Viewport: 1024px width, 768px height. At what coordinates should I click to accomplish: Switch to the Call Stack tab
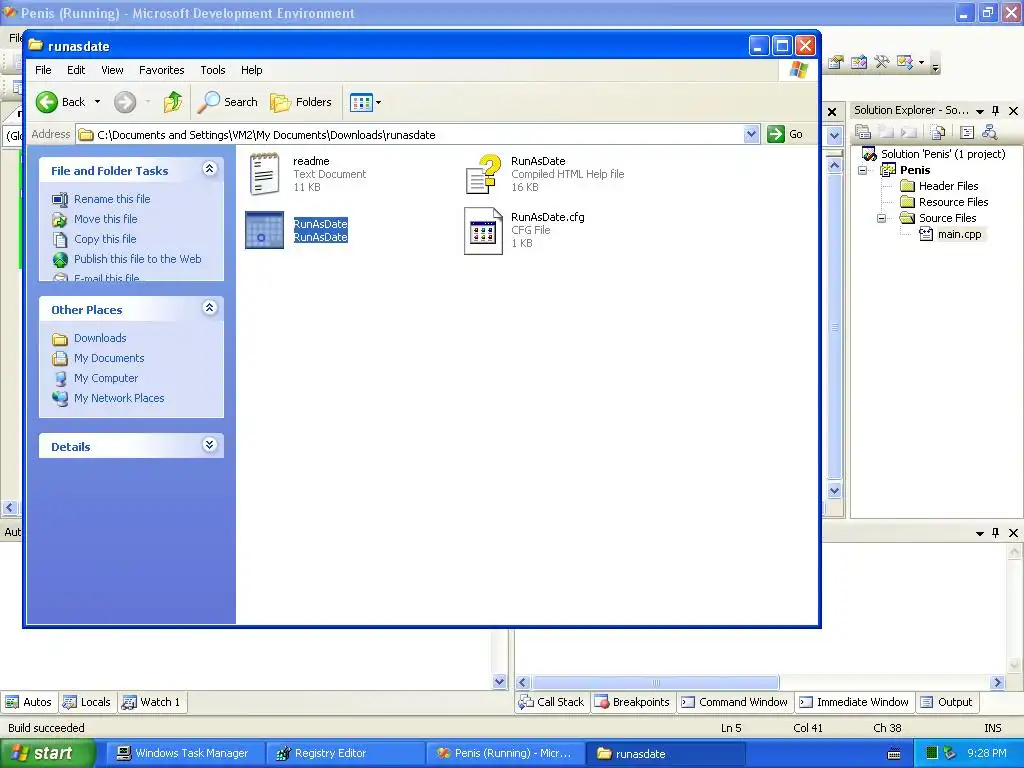(551, 702)
